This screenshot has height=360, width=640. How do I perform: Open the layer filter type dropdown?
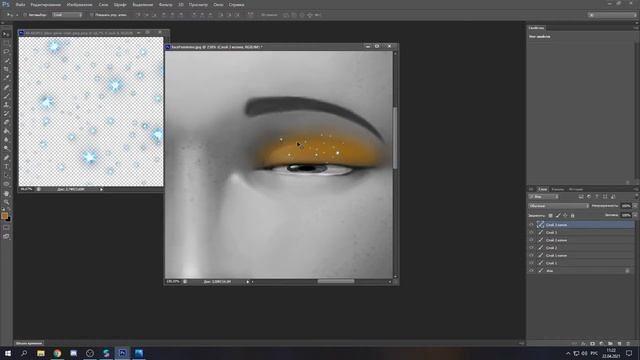tap(544, 197)
